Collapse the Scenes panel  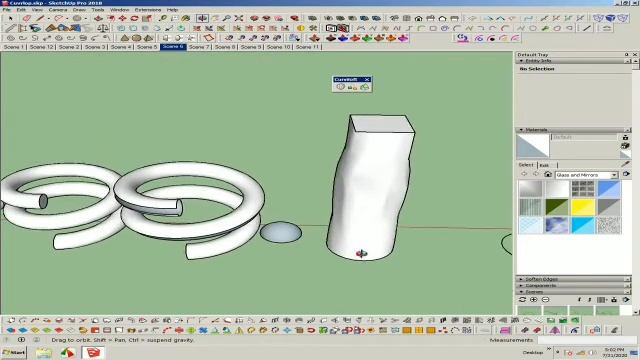click(x=521, y=292)
